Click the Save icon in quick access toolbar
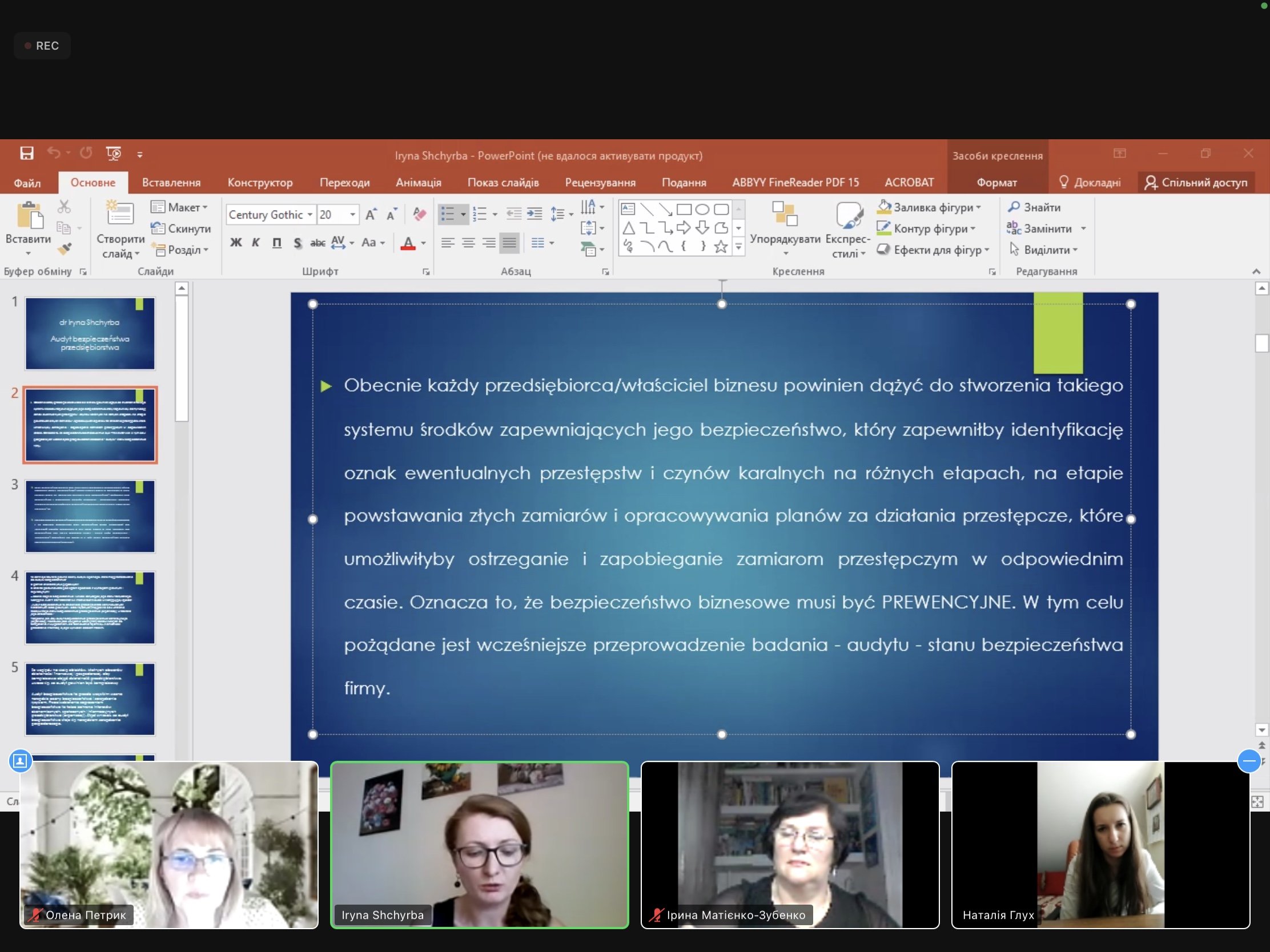1270x952 pixels. point(26,153)
